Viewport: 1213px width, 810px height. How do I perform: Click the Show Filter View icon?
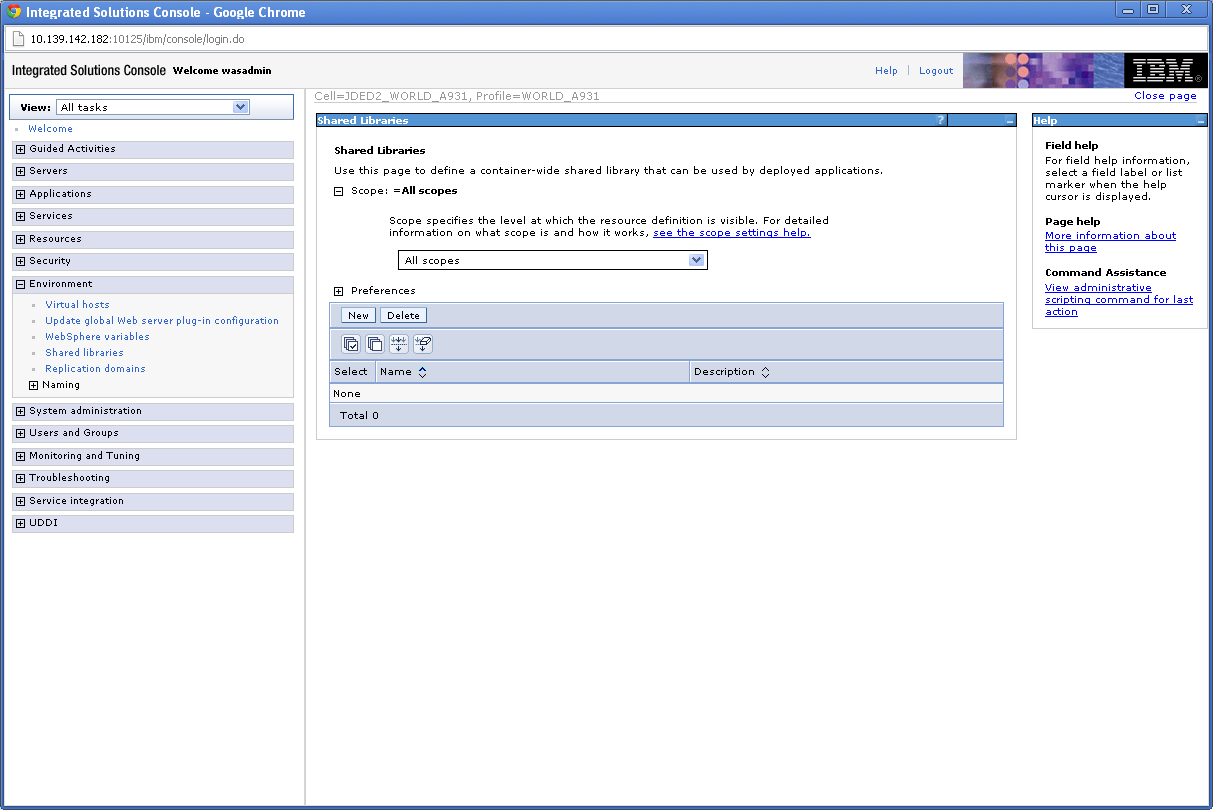[399, 344]
